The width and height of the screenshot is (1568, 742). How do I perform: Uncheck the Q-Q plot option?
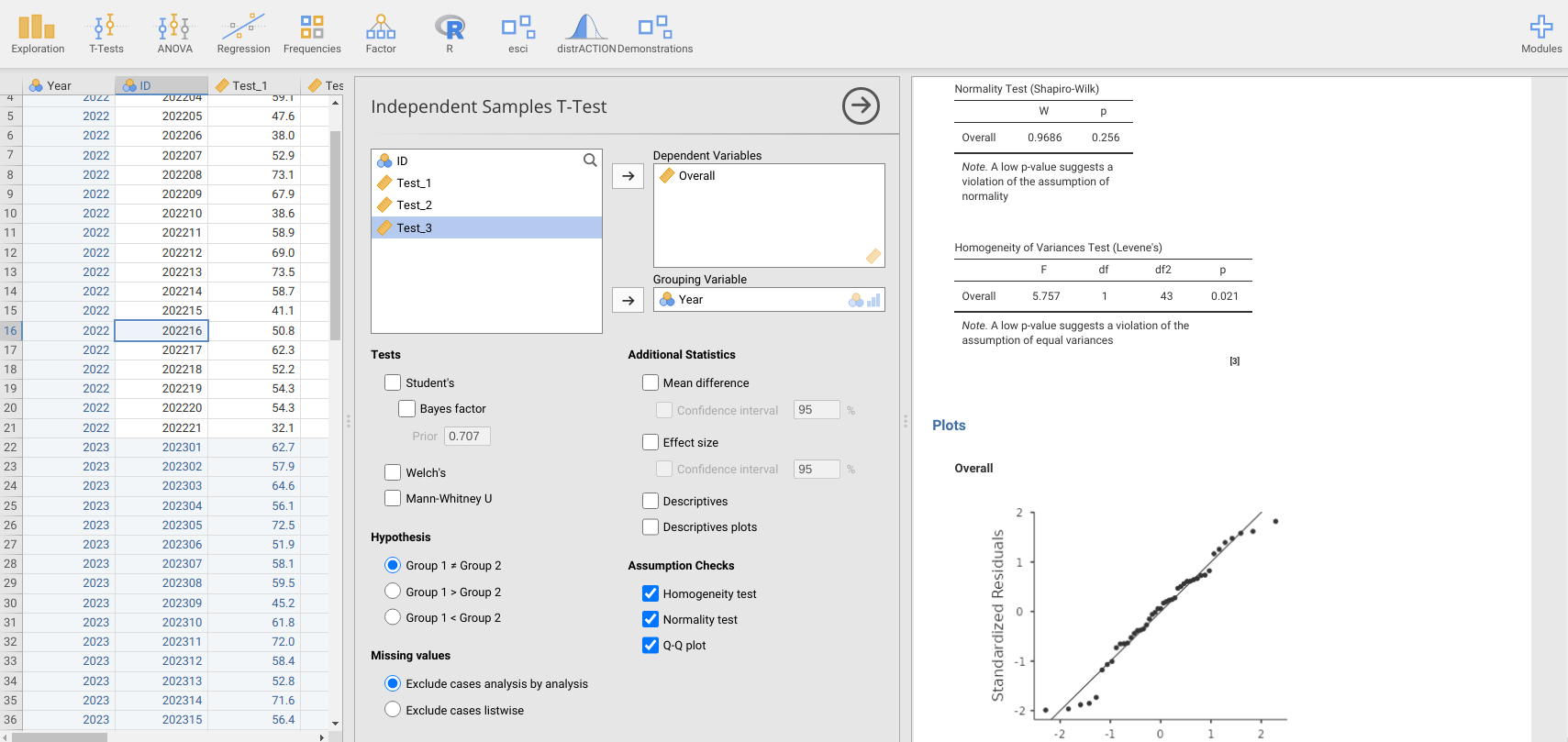pos(651,645)
